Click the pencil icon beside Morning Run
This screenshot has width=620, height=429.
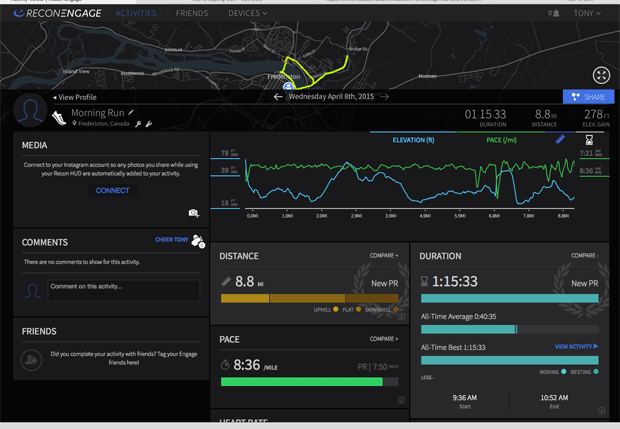(x=131, y=113)
